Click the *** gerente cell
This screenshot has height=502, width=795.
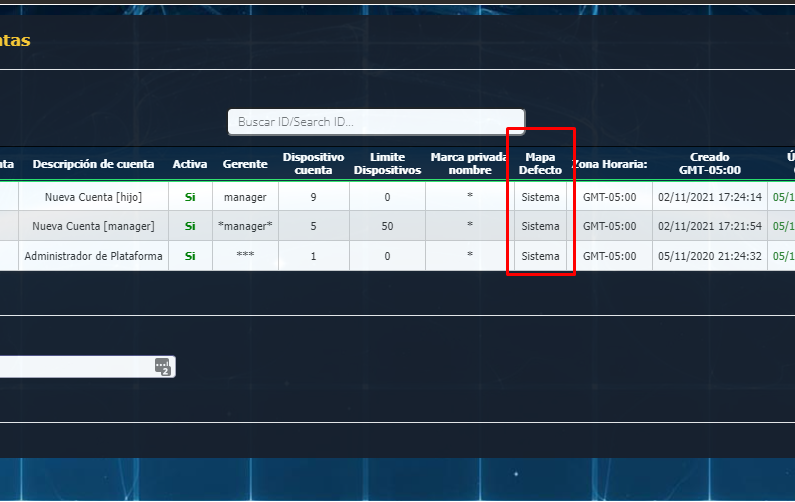tap(245, 255)
